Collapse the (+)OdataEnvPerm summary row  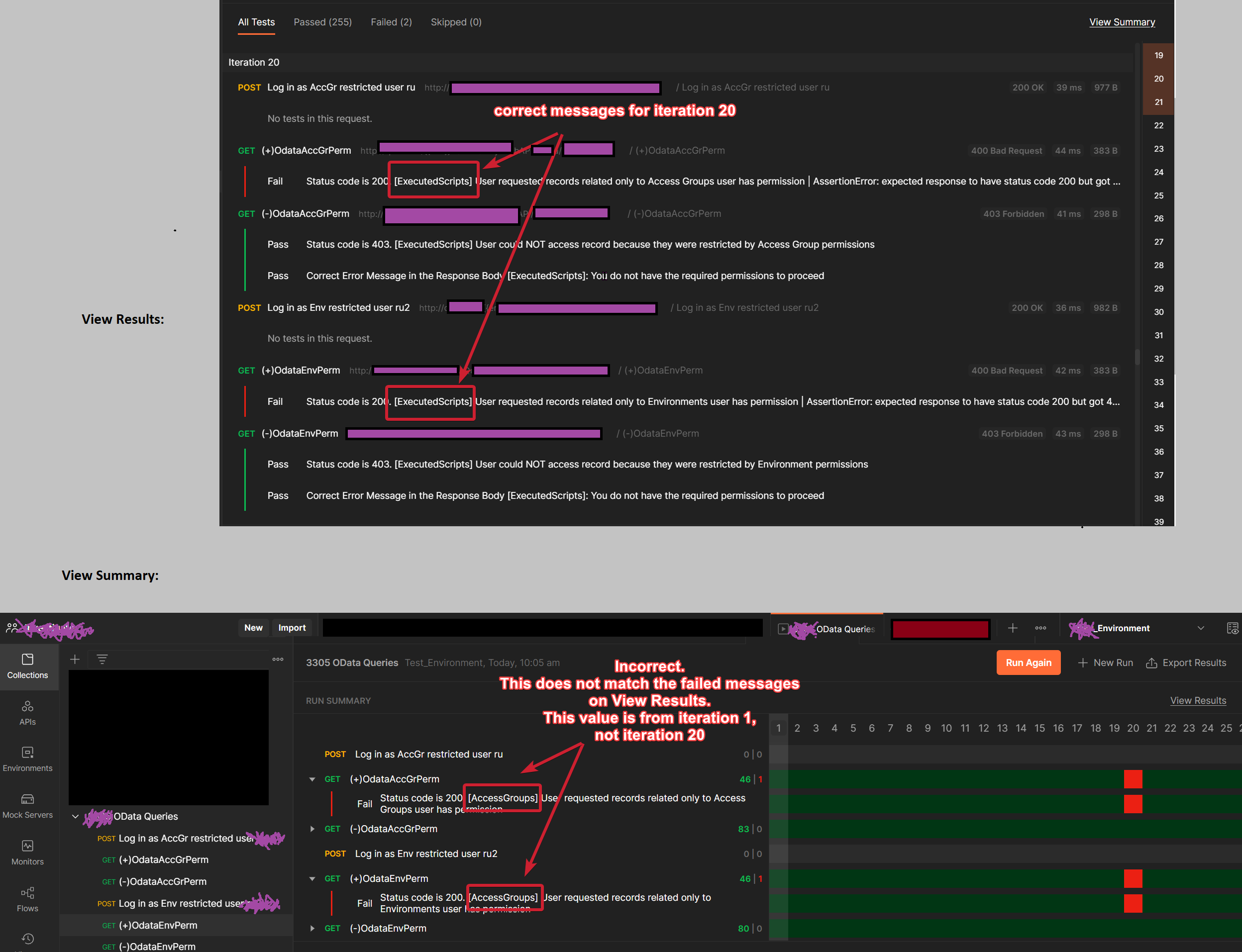[312, 878]
